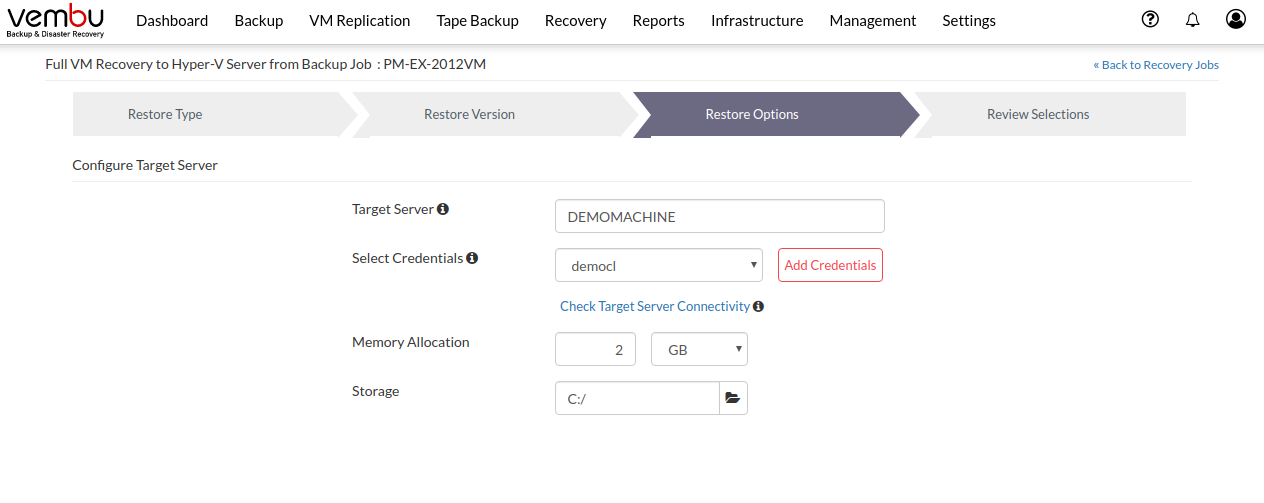
Task: Click info icon beside Check Target Server Connectivity
Action: [758, 306]
